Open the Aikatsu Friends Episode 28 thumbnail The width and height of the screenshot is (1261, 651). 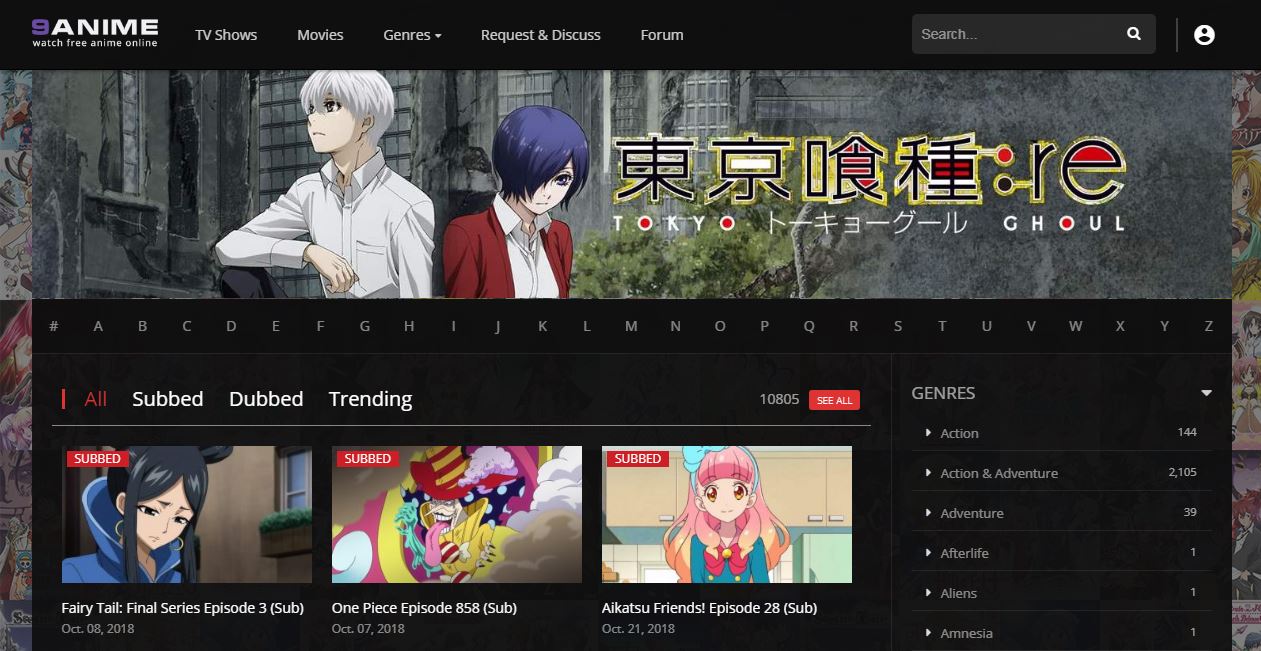[x=727, y=515]
